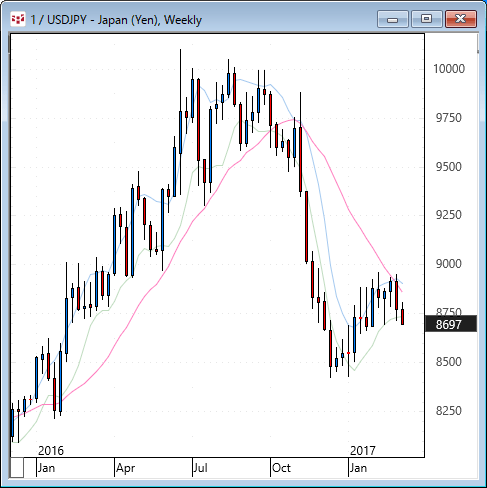Click the 2016 year label
The height and width of the screenshot is (488, 487).
click(51, 451)
